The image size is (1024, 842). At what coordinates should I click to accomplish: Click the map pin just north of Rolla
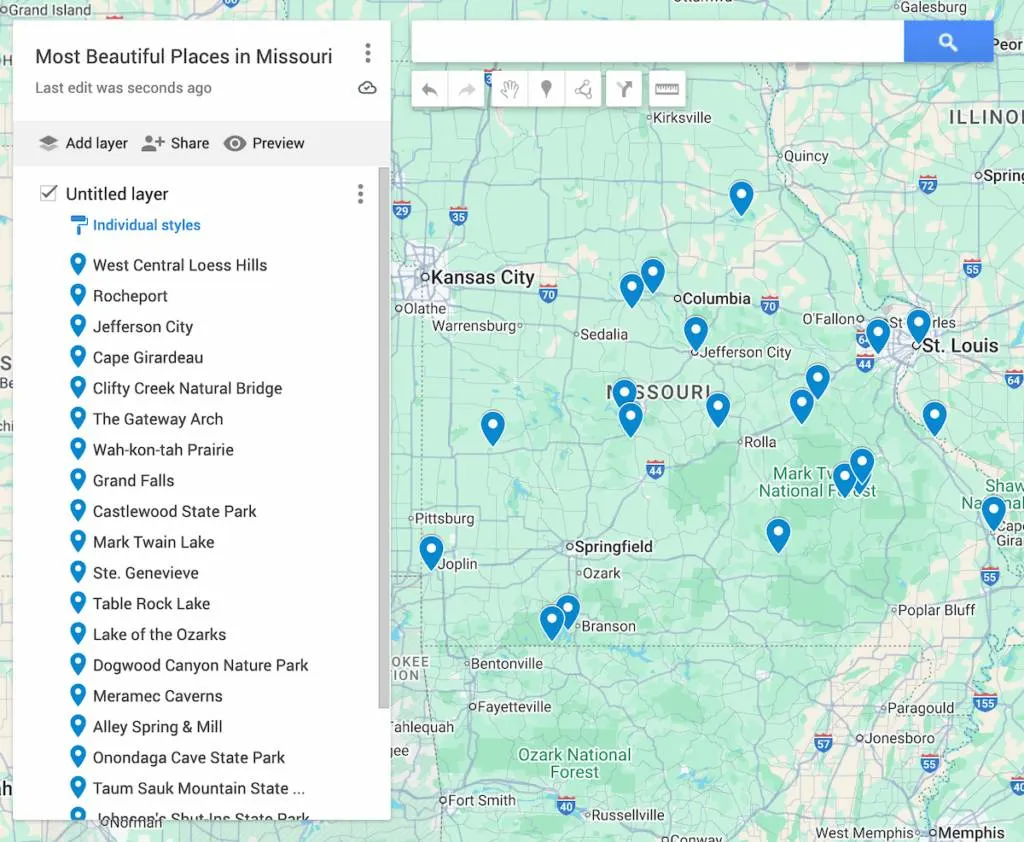[x=718, y=410]
